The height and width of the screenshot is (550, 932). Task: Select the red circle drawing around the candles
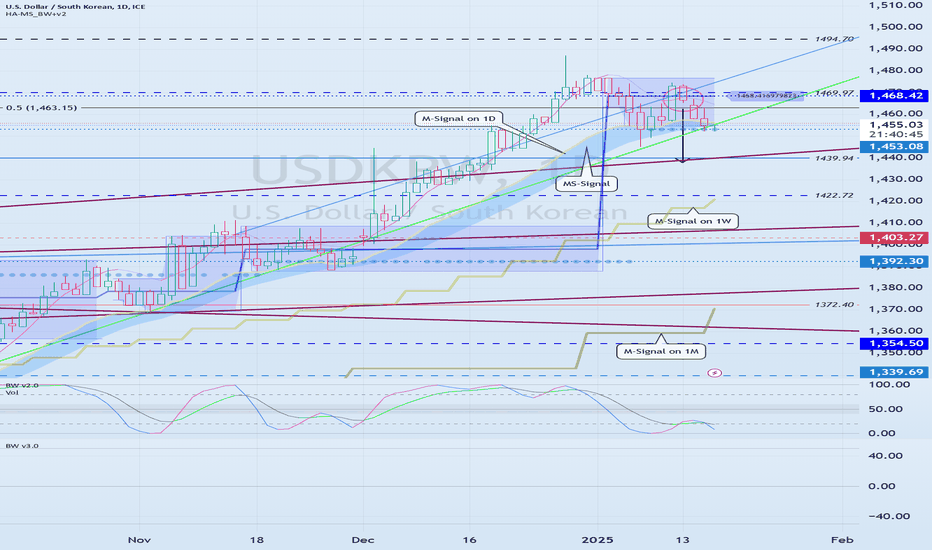(x=684, y=98)
